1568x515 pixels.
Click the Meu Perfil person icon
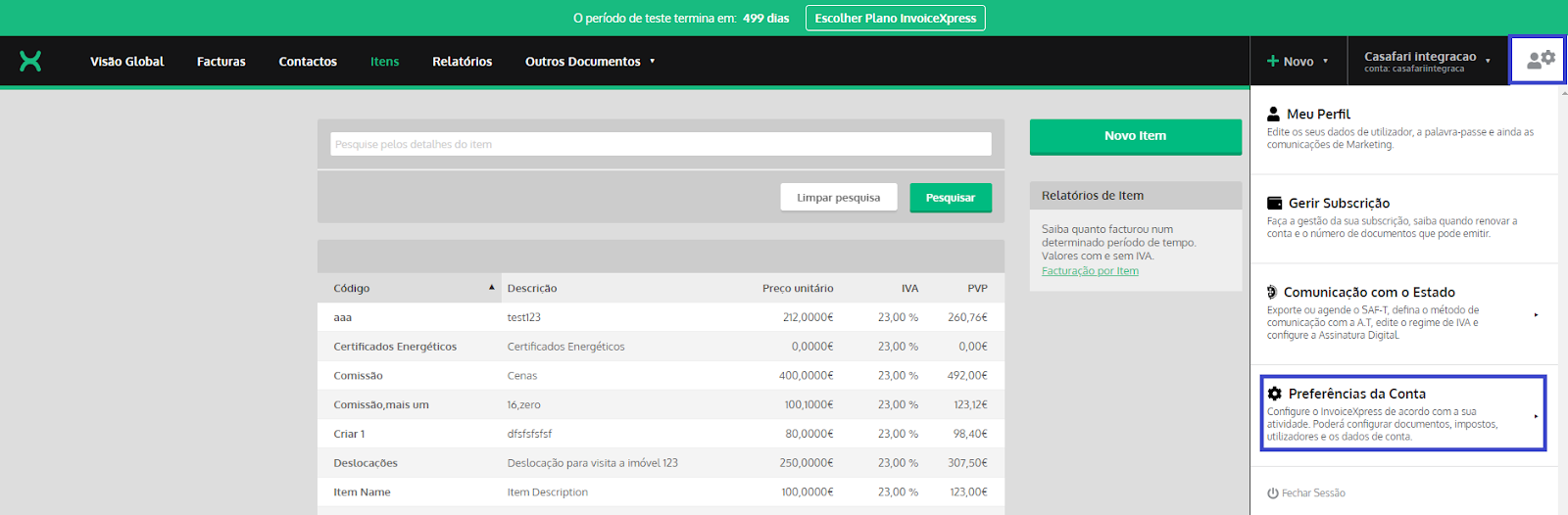[x=1273, y=114]
